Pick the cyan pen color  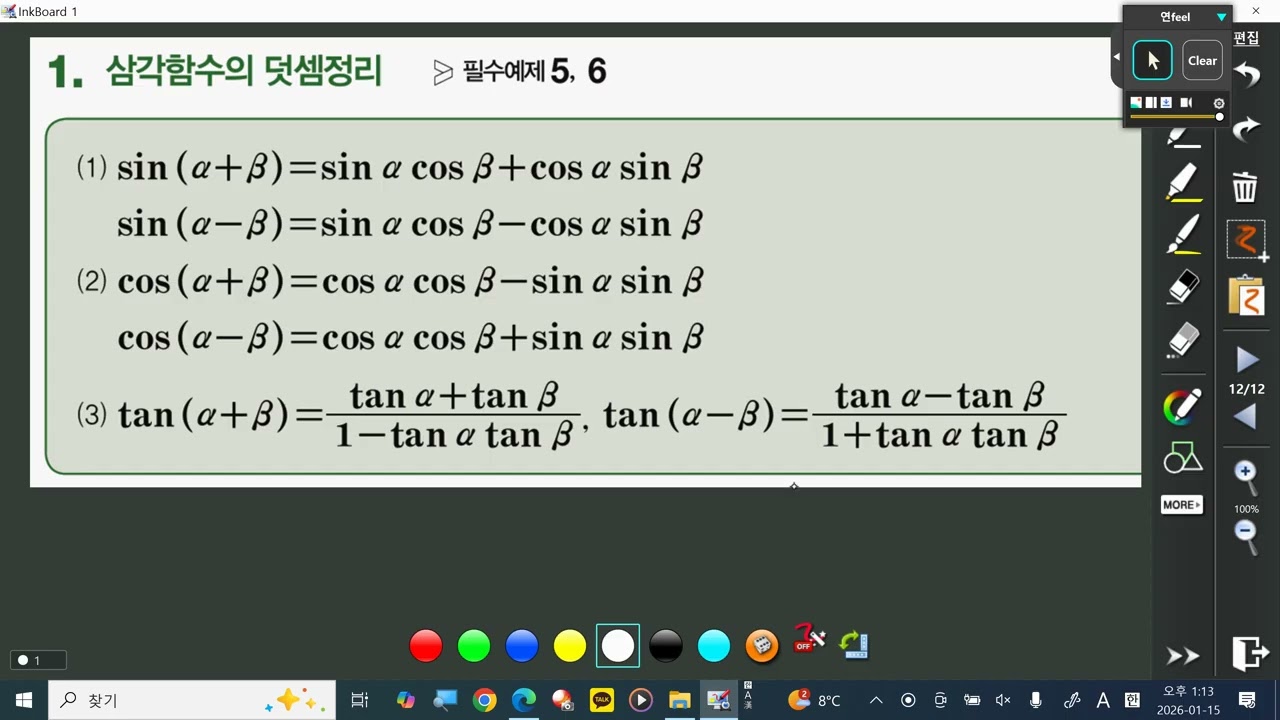click(714, 646)
